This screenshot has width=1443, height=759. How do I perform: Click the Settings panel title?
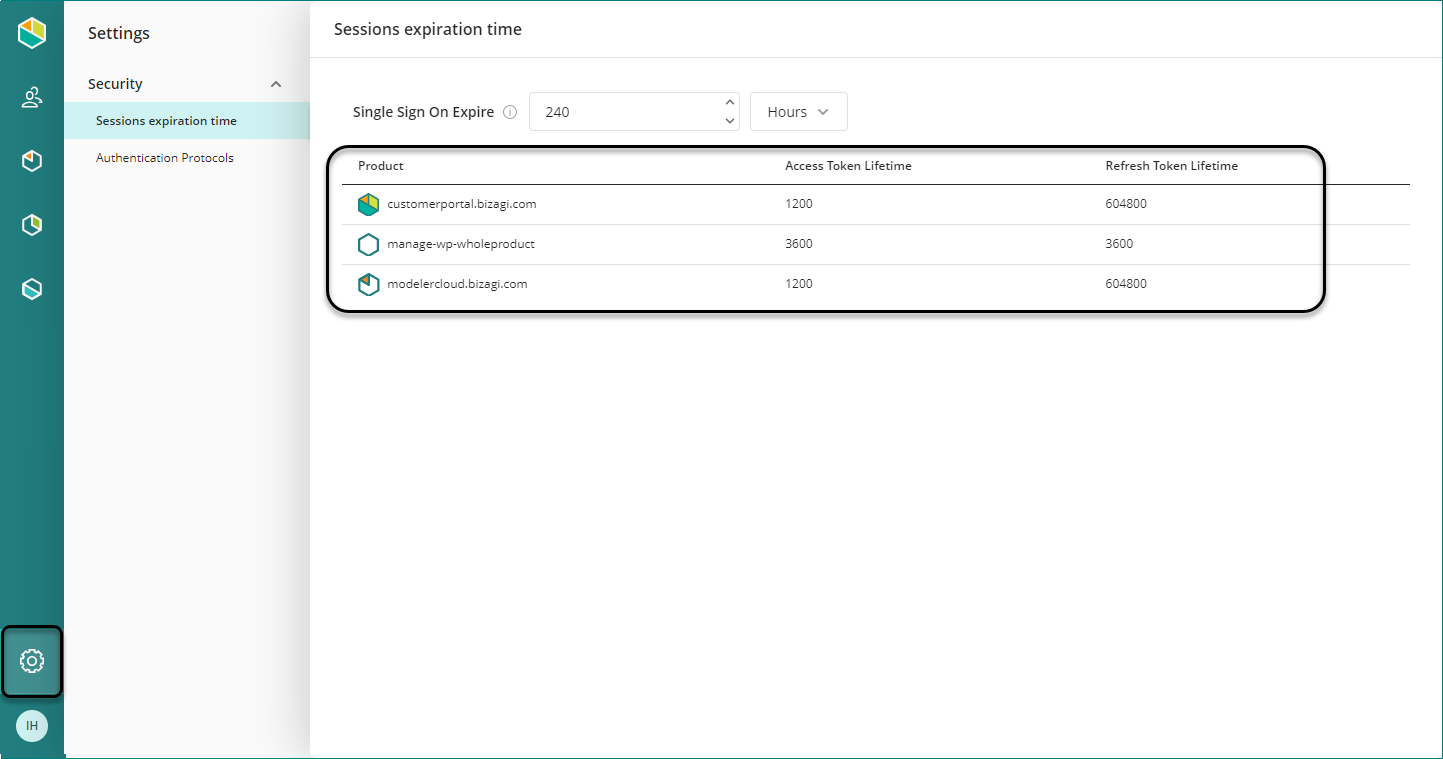pos(119,33)
